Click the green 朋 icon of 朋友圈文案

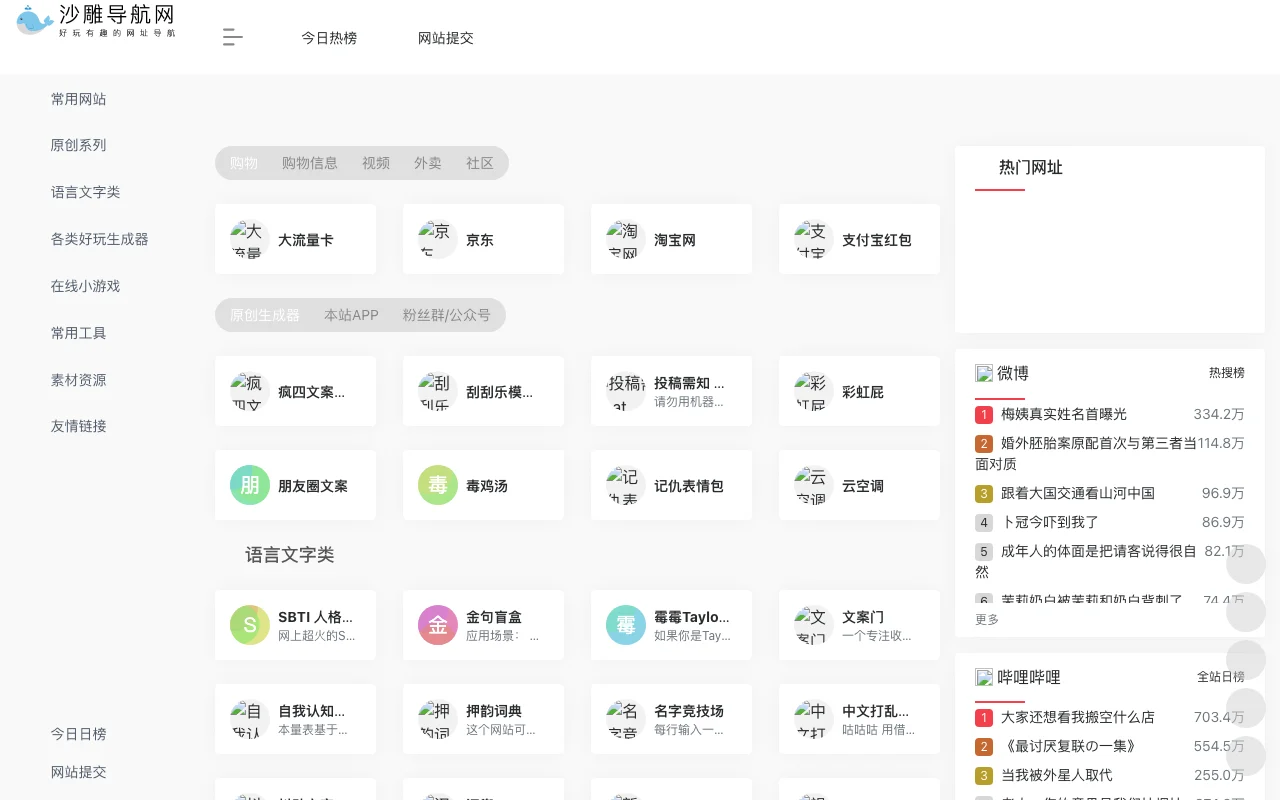tap(250, 486)
